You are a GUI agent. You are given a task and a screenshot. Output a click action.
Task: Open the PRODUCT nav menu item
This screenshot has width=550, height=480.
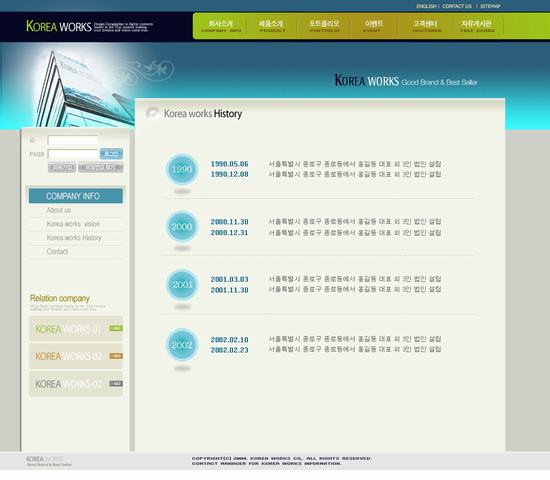click(271, 26)
